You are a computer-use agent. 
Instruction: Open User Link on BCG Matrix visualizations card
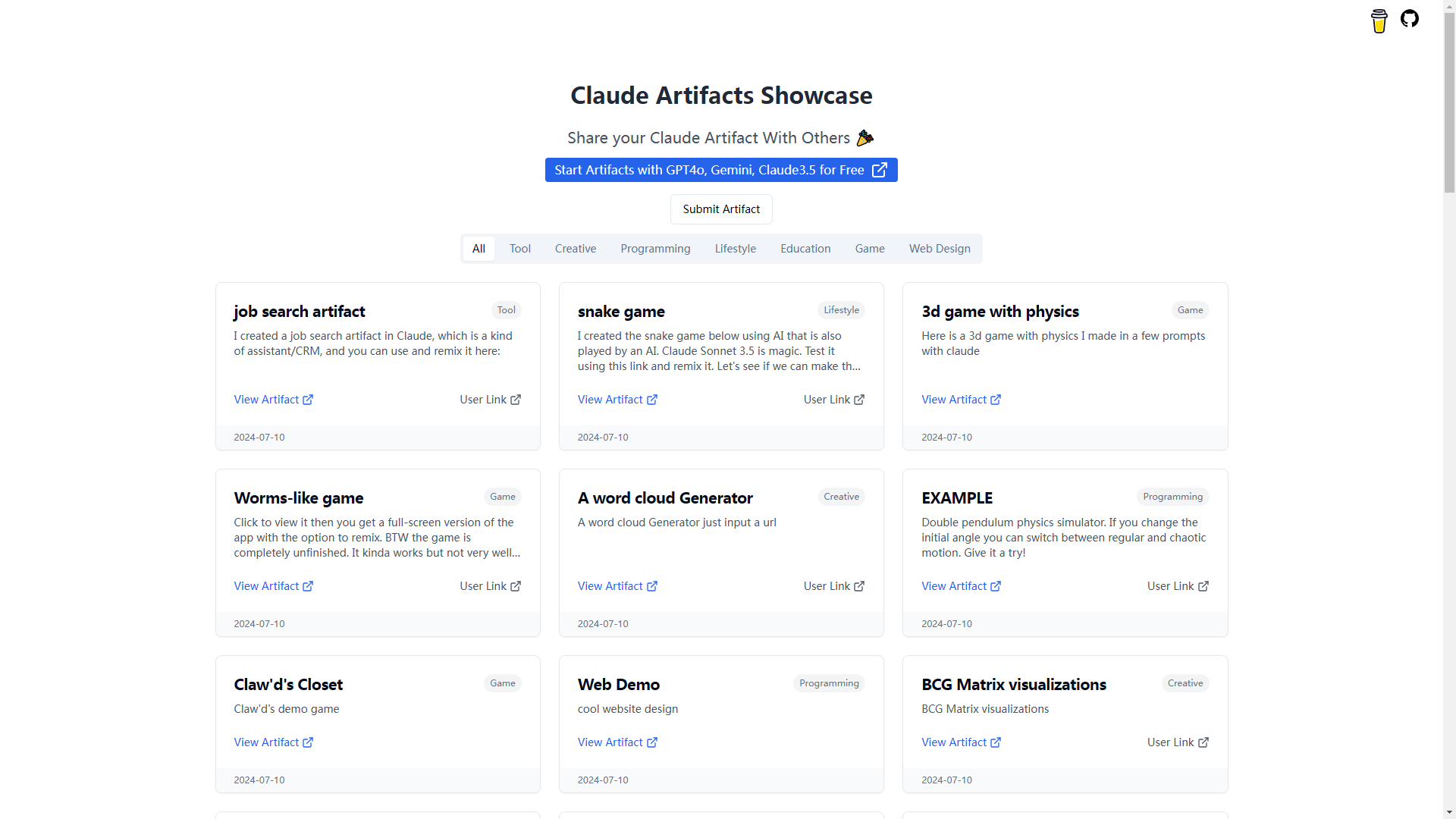pyautogui.click(x=1178, y=742)
